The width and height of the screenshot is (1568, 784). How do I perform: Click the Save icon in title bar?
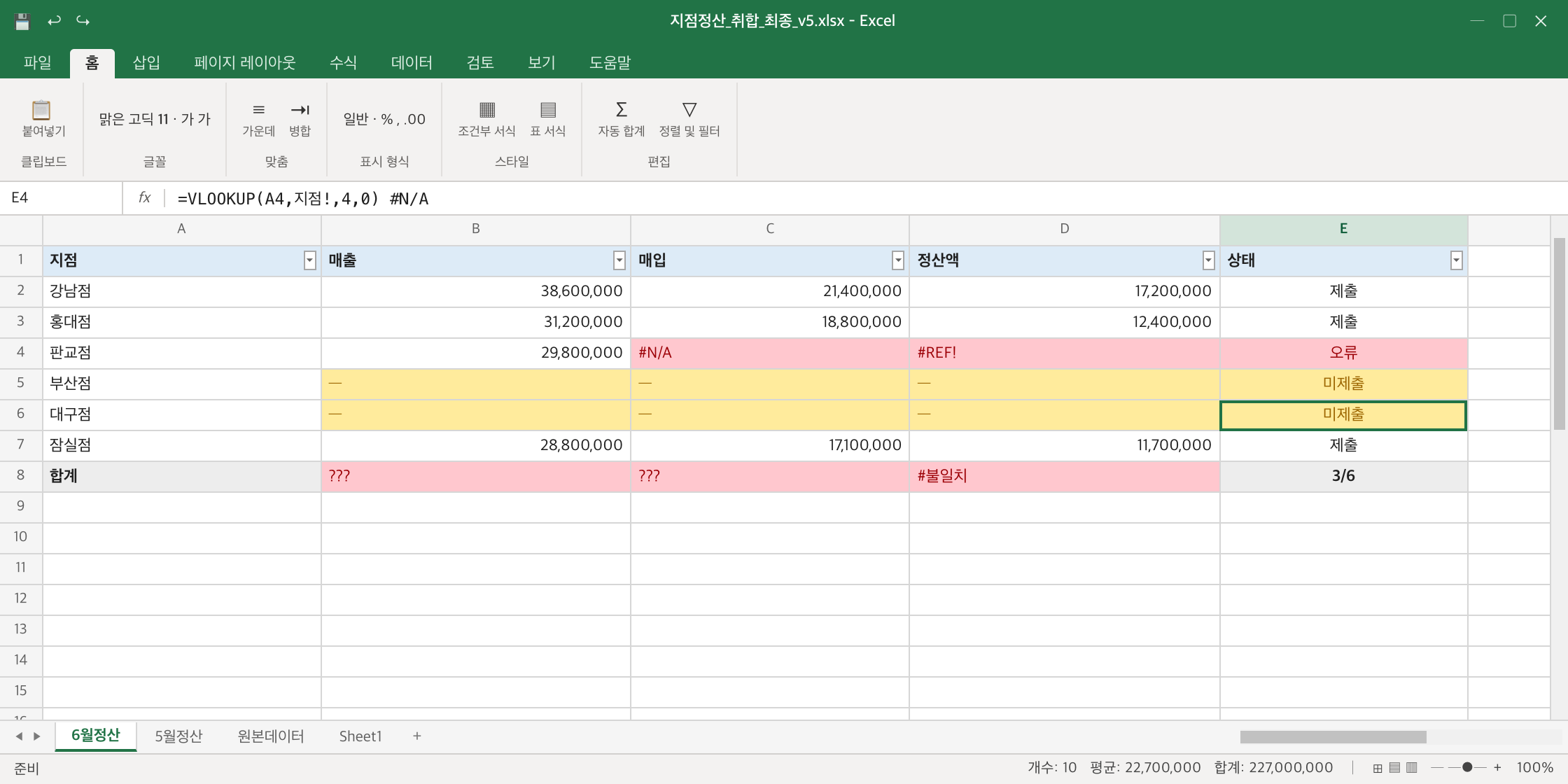point(22,21)
